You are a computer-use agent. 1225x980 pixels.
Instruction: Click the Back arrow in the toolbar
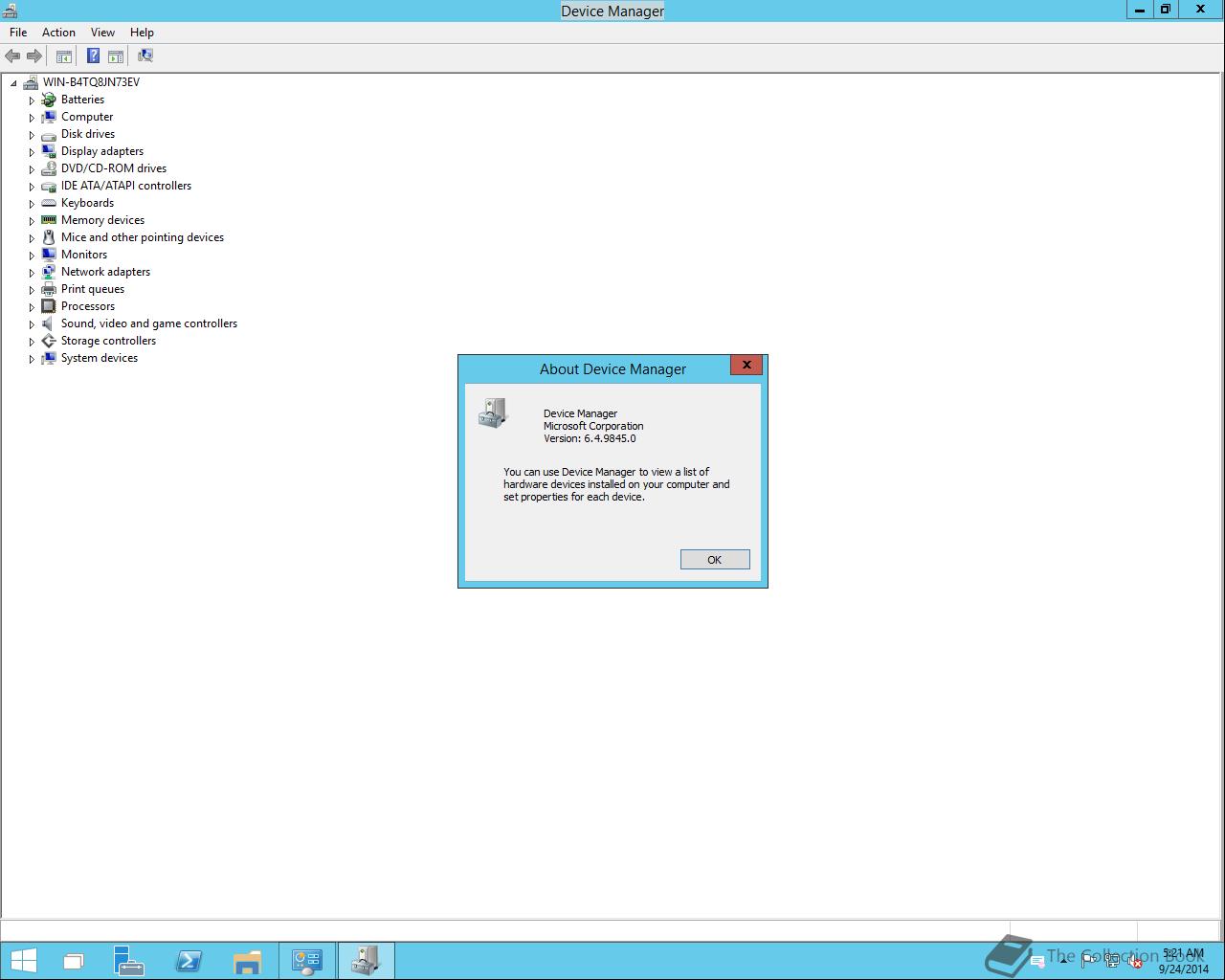click(12, 56)
